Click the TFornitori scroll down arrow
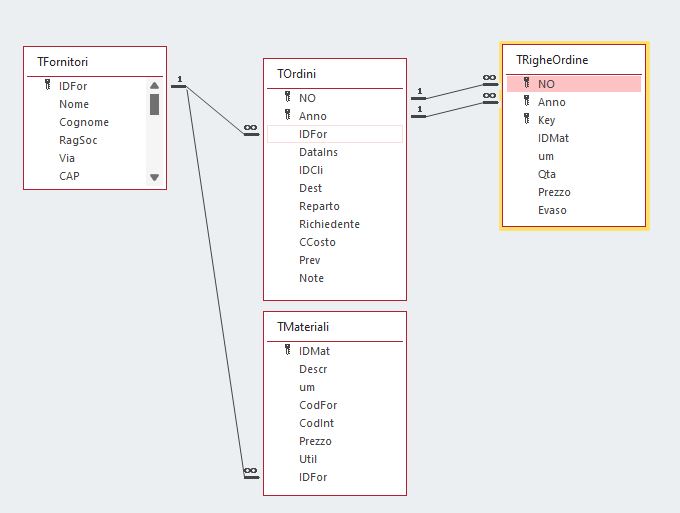This screenshot has height=513, width=680. click(x=154, y=177)
